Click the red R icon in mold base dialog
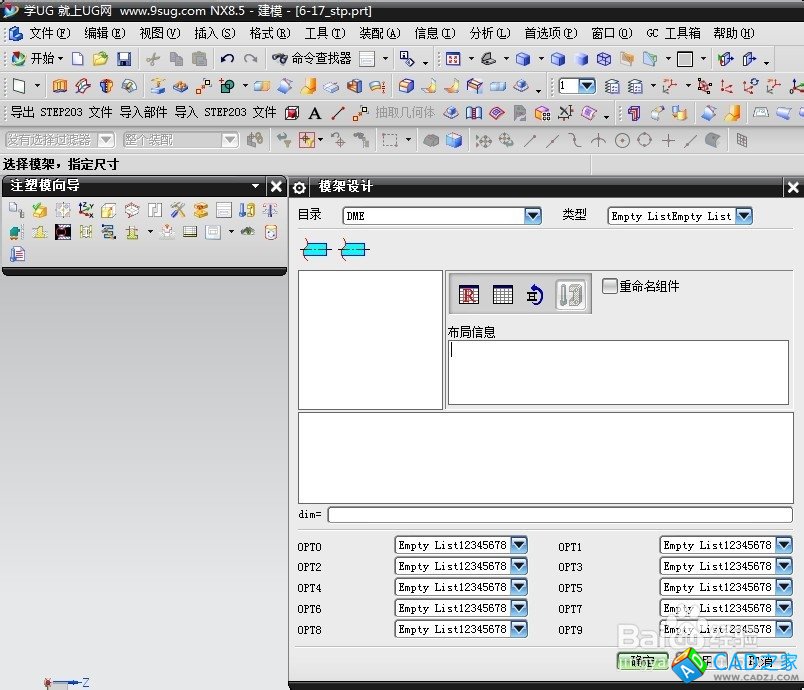The height and width of the screenshot is (690, 804). coord(468,294)
